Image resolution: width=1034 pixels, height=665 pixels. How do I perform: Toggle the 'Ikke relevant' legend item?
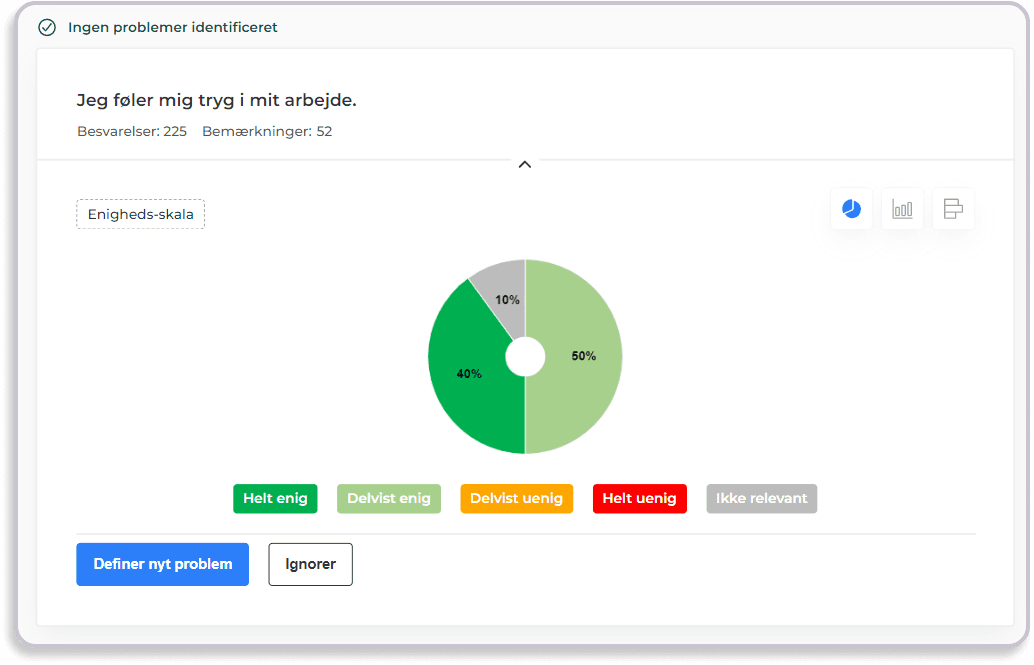coord(761,498)
